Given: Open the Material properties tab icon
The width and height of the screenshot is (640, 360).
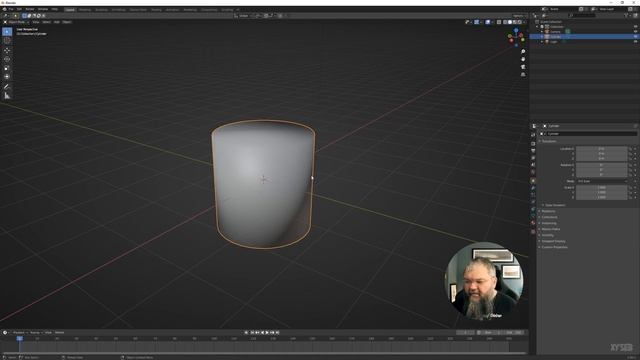Looking at the screenshot, I should (533, 223).
